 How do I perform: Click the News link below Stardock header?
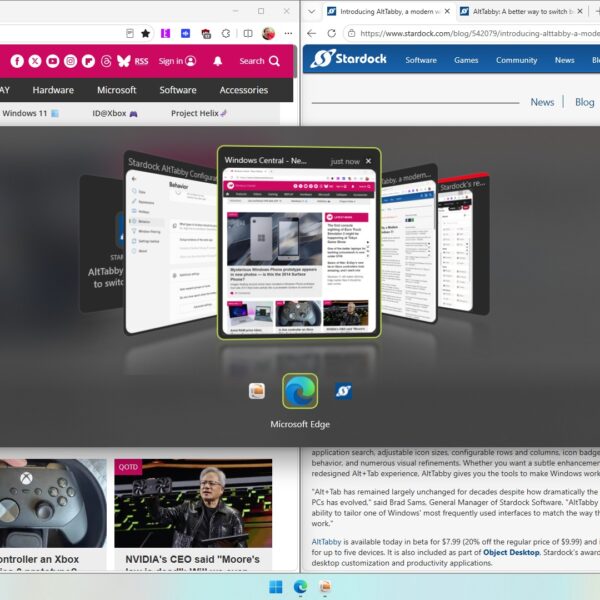tap(542, 102)
